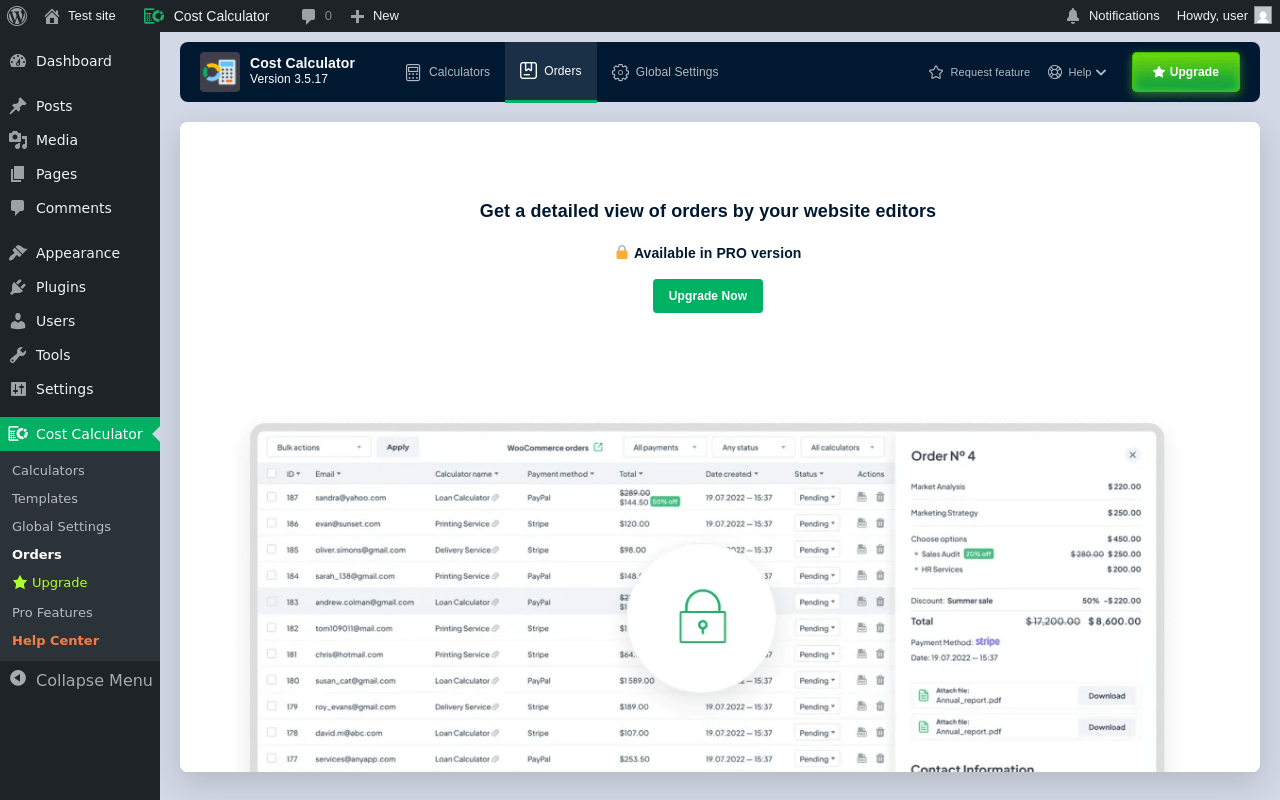The height and width of the screenshot is (800, 1280).
Task: Open the WordPress logo menu
Action: (17, 15)
